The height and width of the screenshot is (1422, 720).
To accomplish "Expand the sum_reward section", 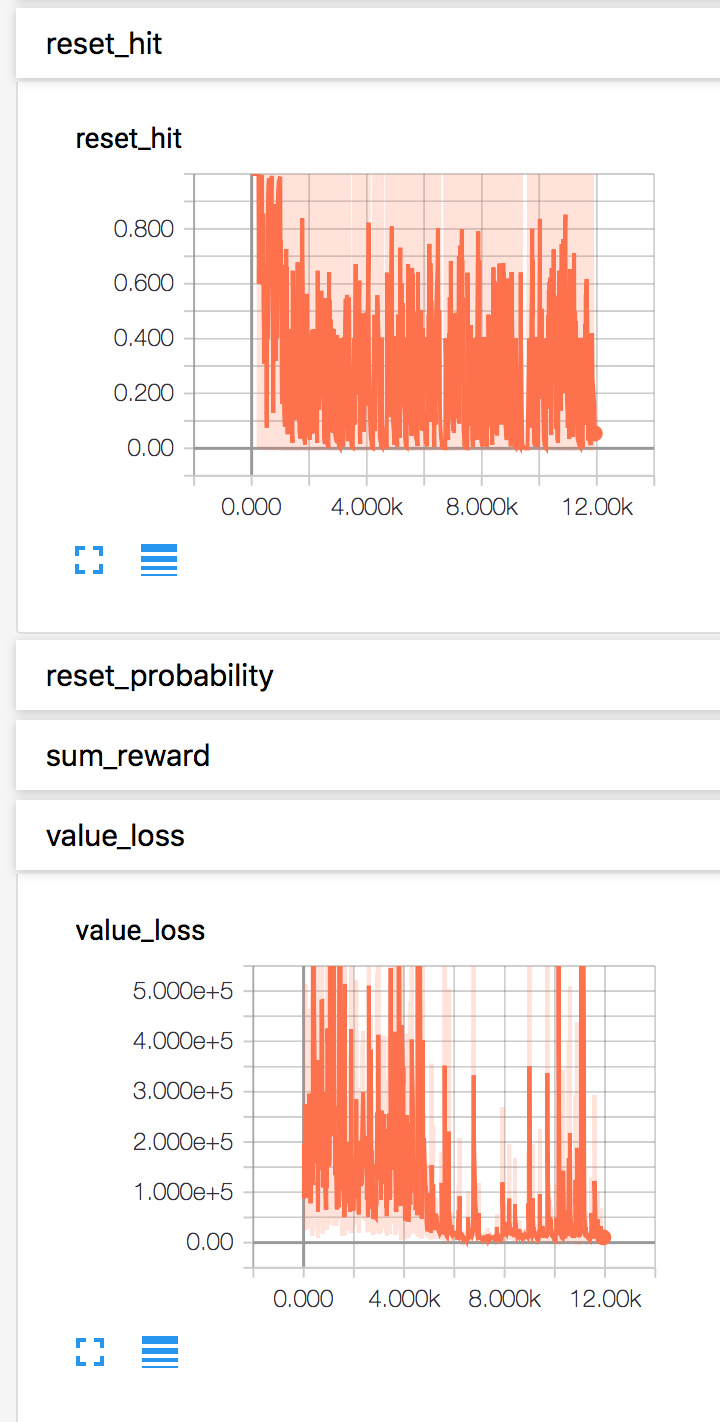I will (x=368, y=755).
